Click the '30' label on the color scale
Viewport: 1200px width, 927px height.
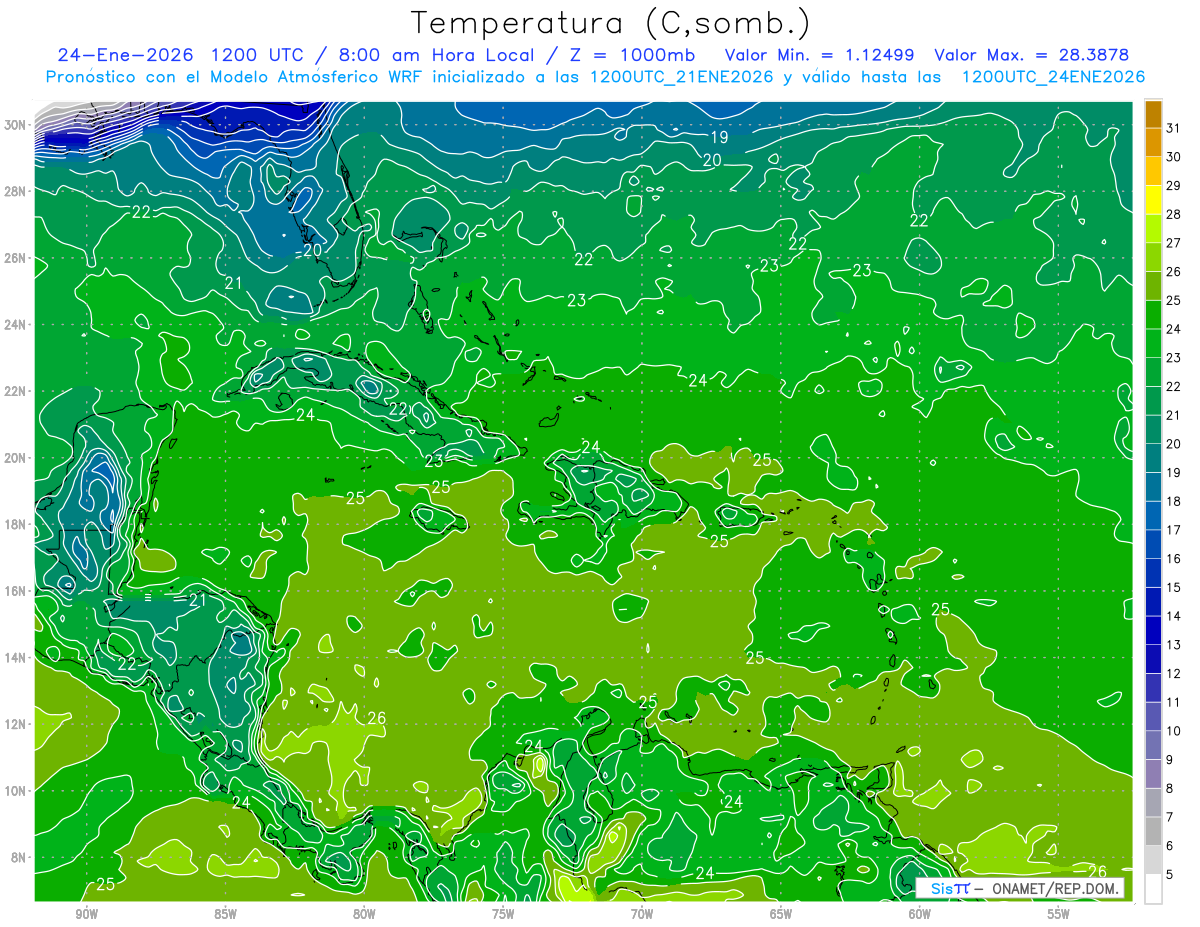(1174, 156)
